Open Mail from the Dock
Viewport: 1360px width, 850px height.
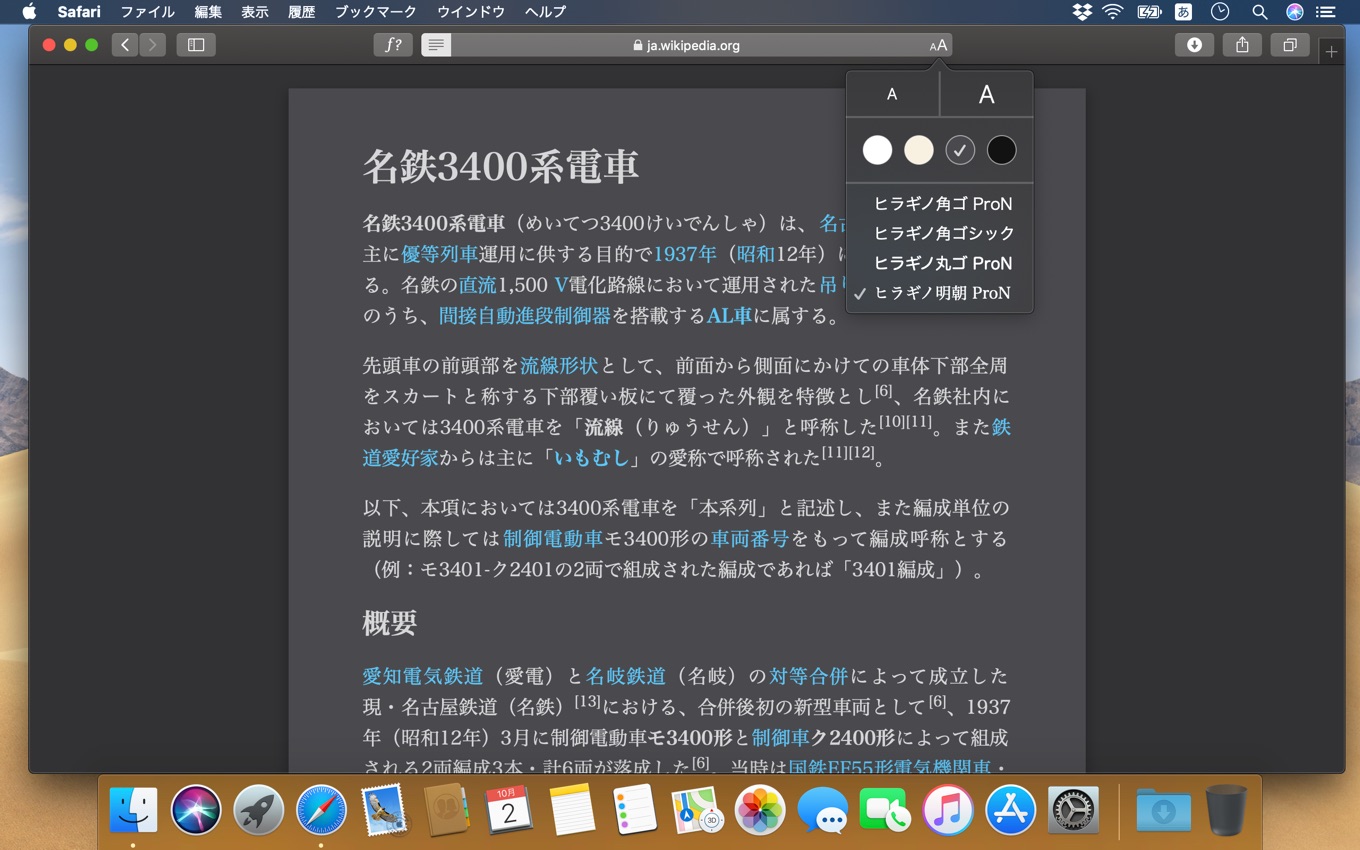pos(384,810)
